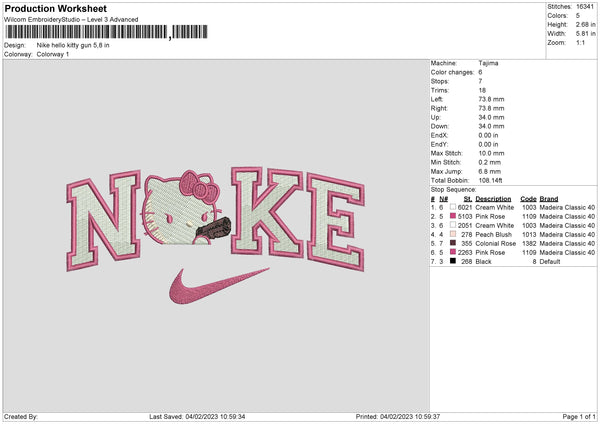Click the "Stop Sequence:" heading
Image resolution: width=600 pixels, height=424 pixels.
[x=453, y=189]
